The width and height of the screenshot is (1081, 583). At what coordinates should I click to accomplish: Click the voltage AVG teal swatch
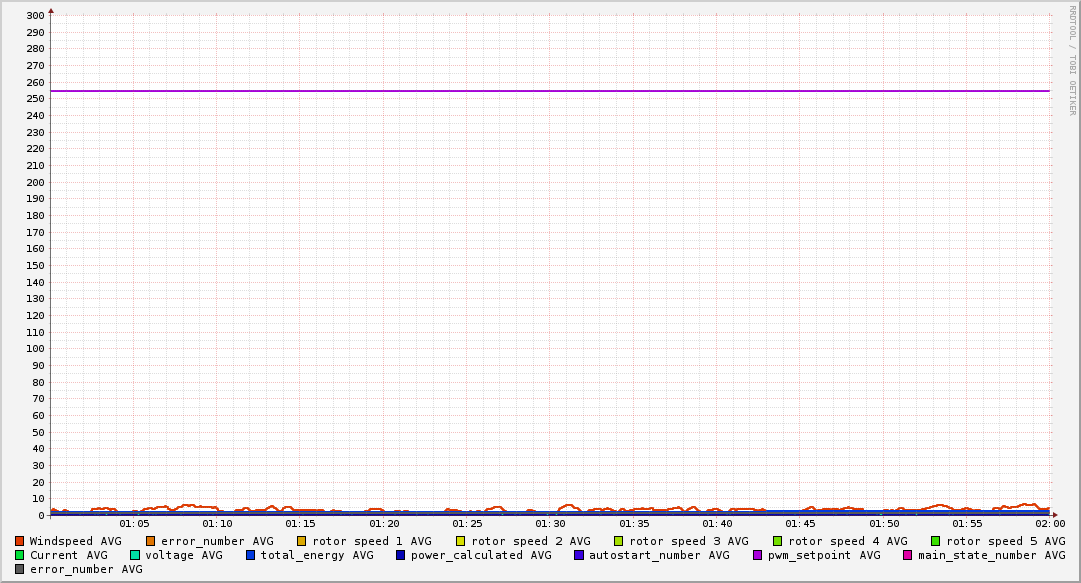[135, 555]
